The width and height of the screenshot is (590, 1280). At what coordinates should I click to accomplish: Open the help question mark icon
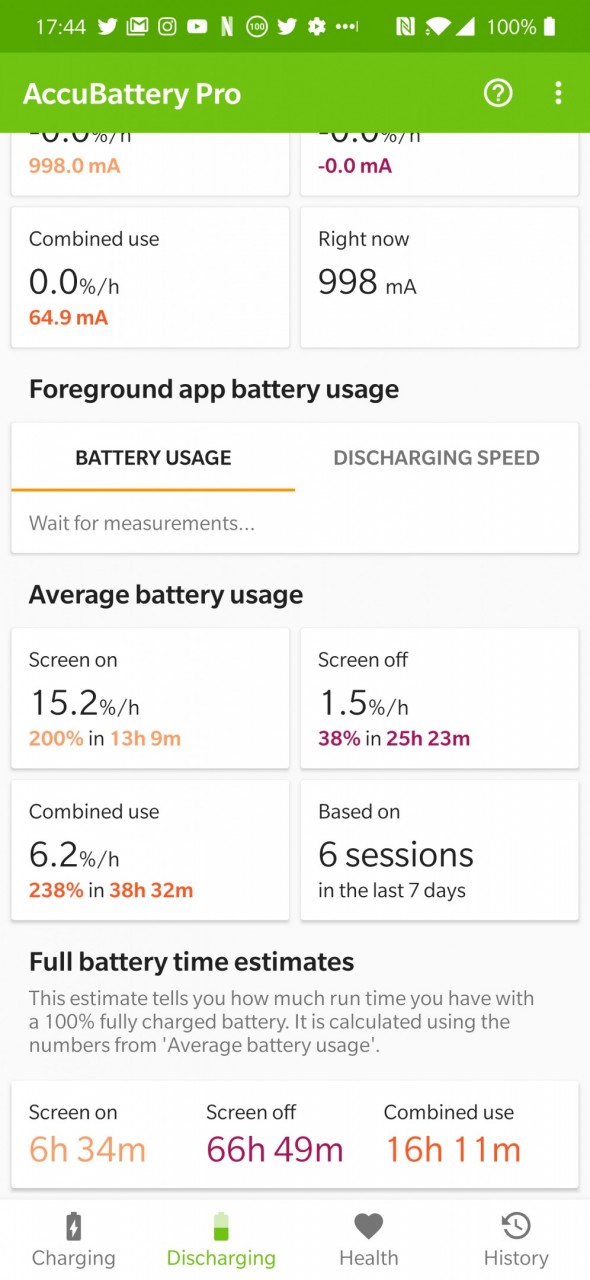(x=498, y=93)
